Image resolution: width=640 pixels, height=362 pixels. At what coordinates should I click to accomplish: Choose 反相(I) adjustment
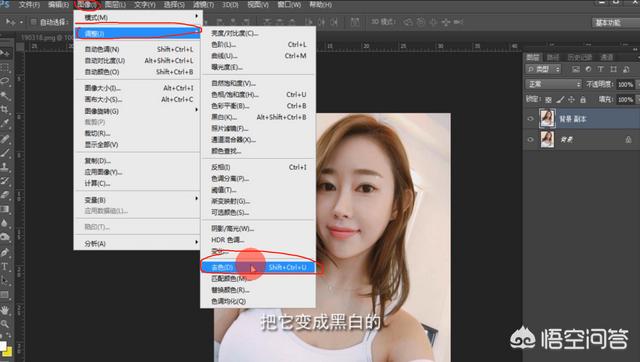click(258, 167)
